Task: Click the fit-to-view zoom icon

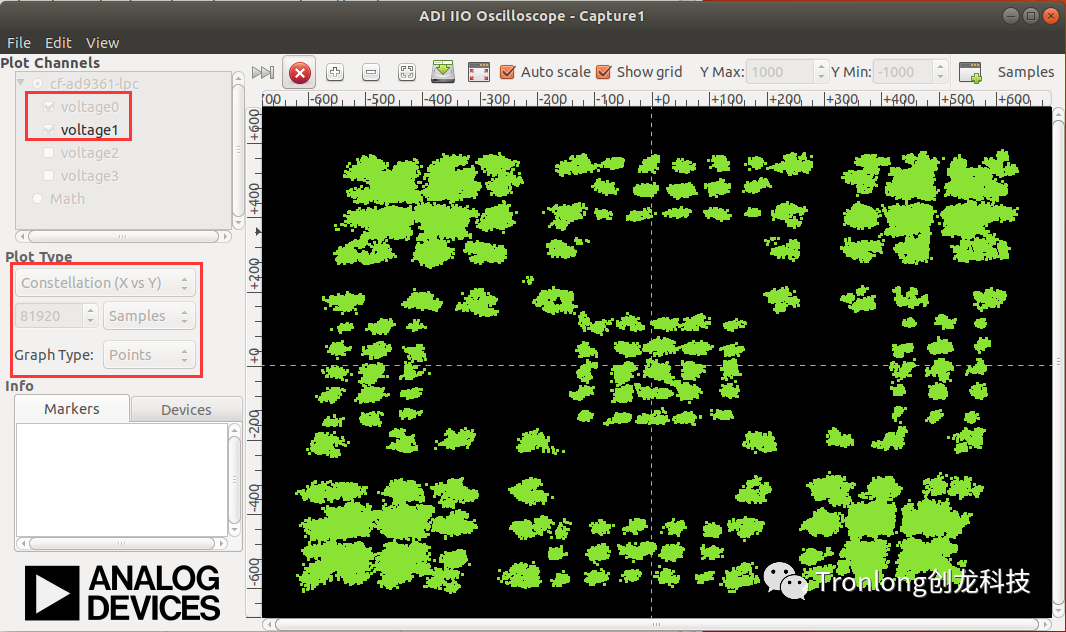Action: [x=406, y=71]
